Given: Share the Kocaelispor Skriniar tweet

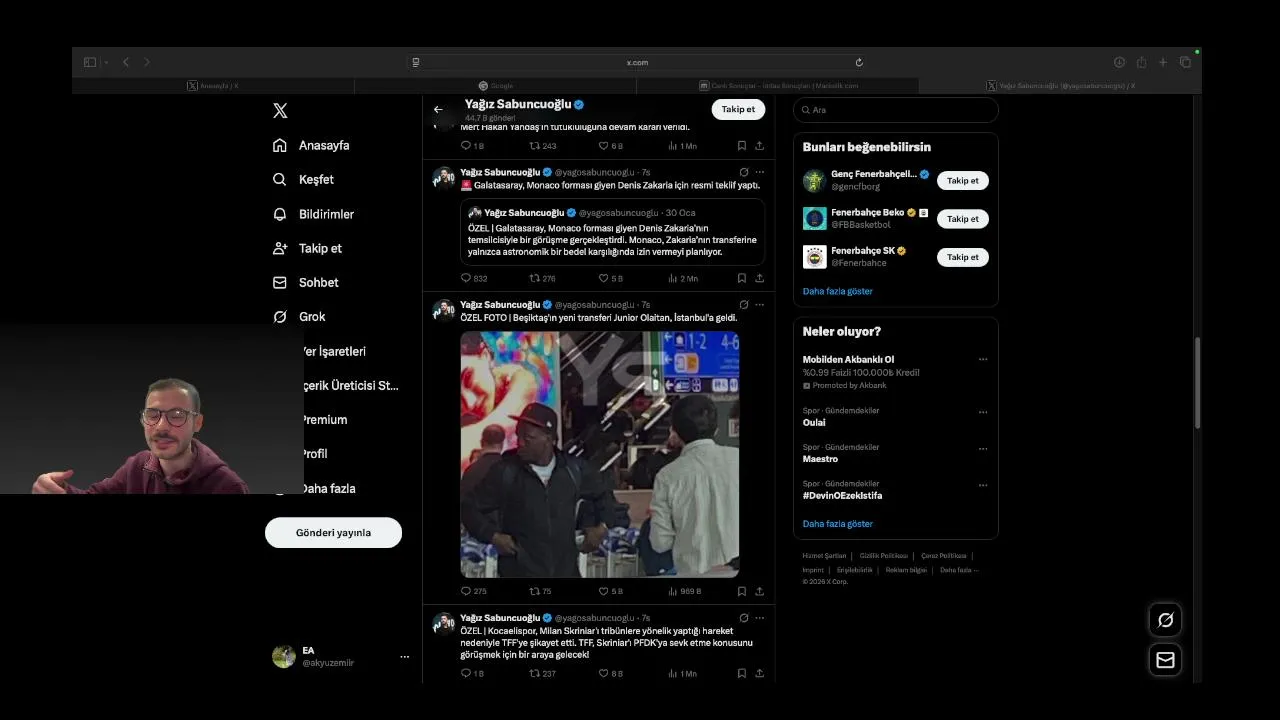Looking at the screenshot, I should coord(759,674).
